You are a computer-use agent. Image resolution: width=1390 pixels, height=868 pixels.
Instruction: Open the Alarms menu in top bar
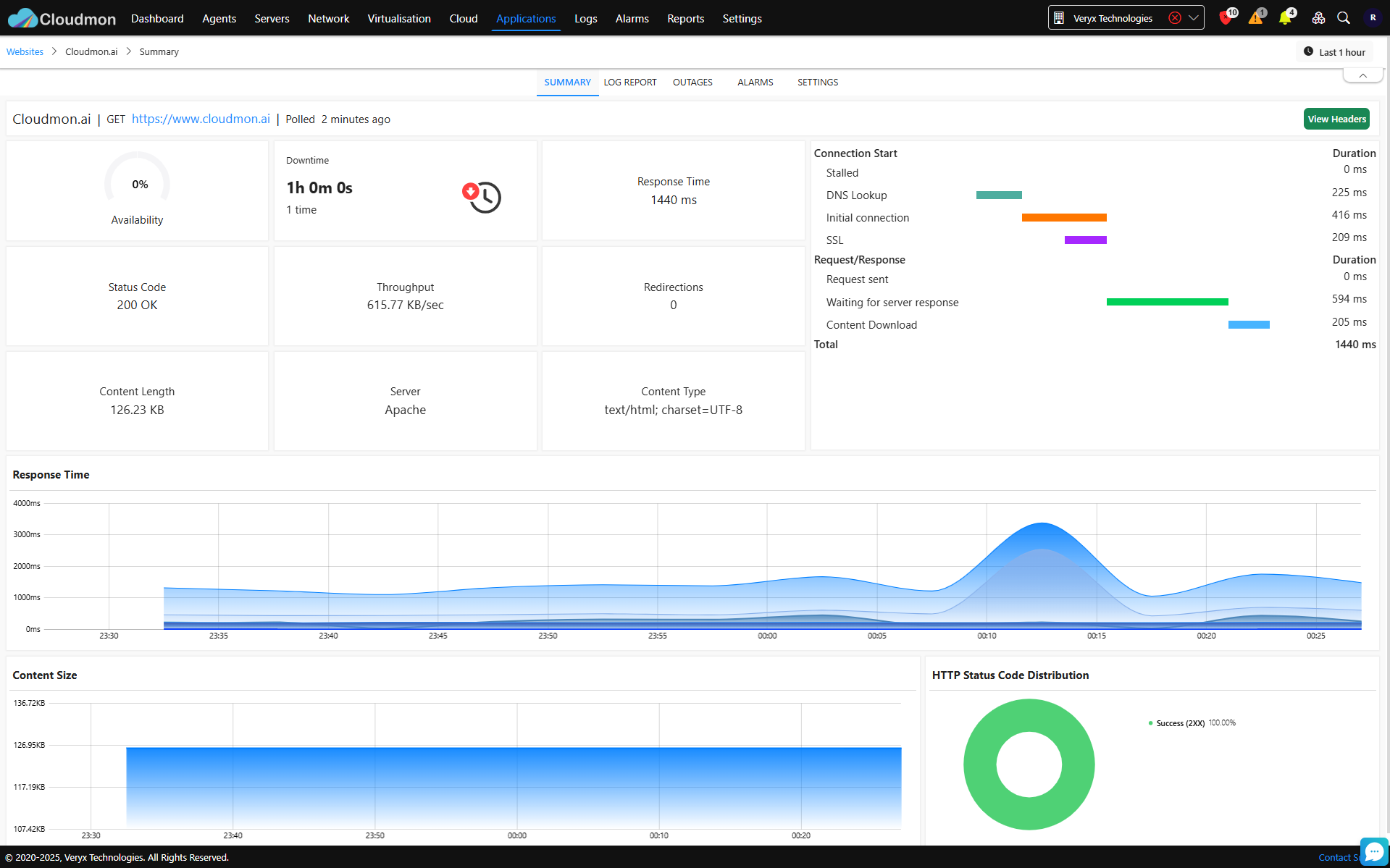632,18
